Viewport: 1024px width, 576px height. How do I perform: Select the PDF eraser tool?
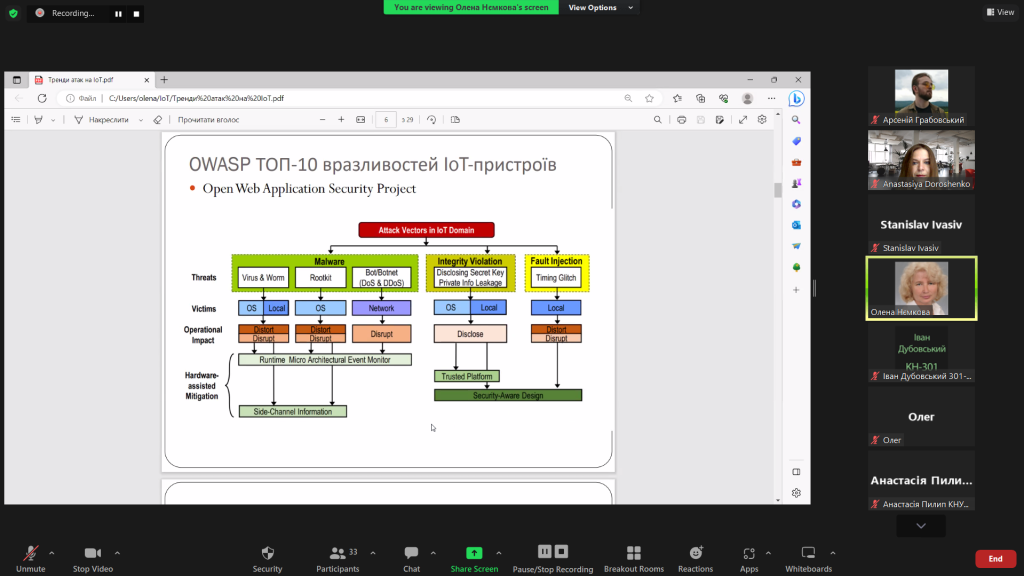click(157, 120)
